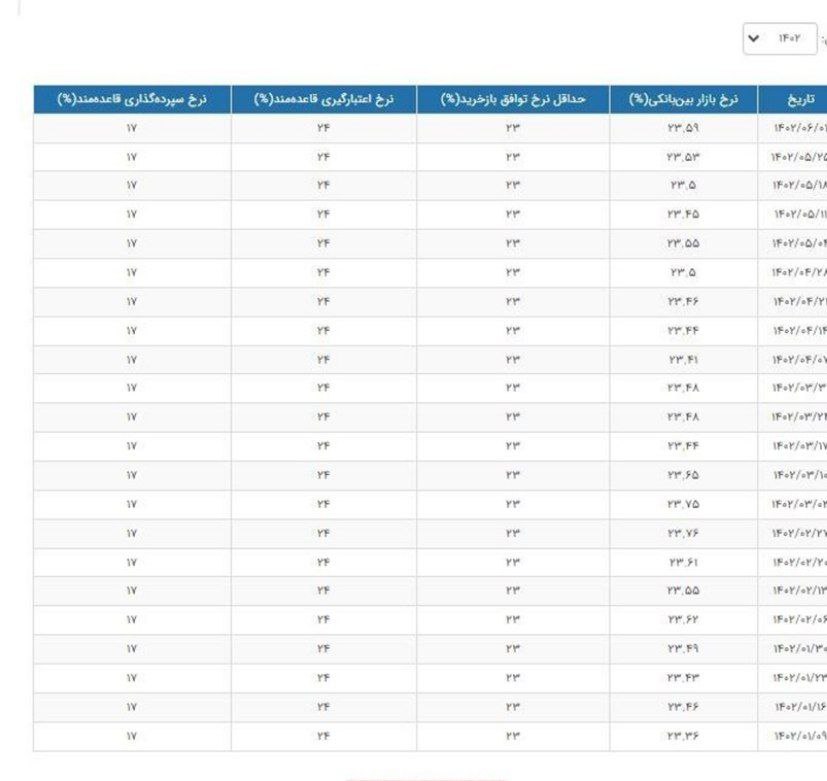Select the ۱۷ deposit rate in ۲۳.۶۲ row

coord(132,620)
